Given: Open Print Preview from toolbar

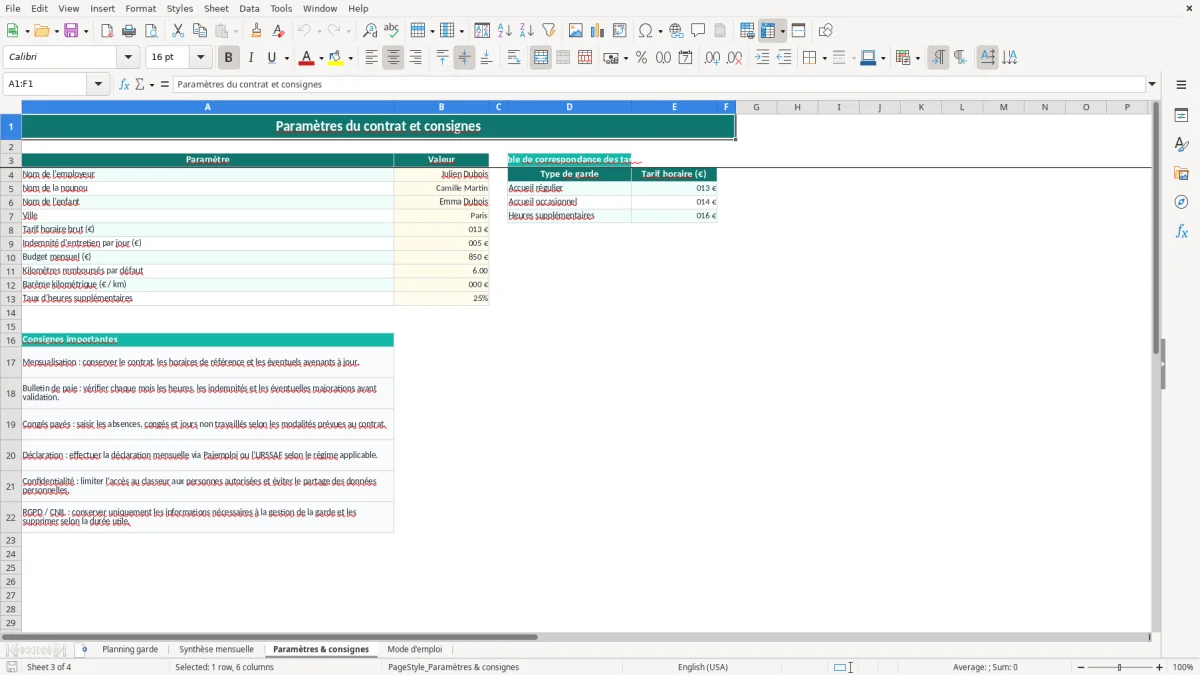Looking at the screenshot, I should (151, 31).
